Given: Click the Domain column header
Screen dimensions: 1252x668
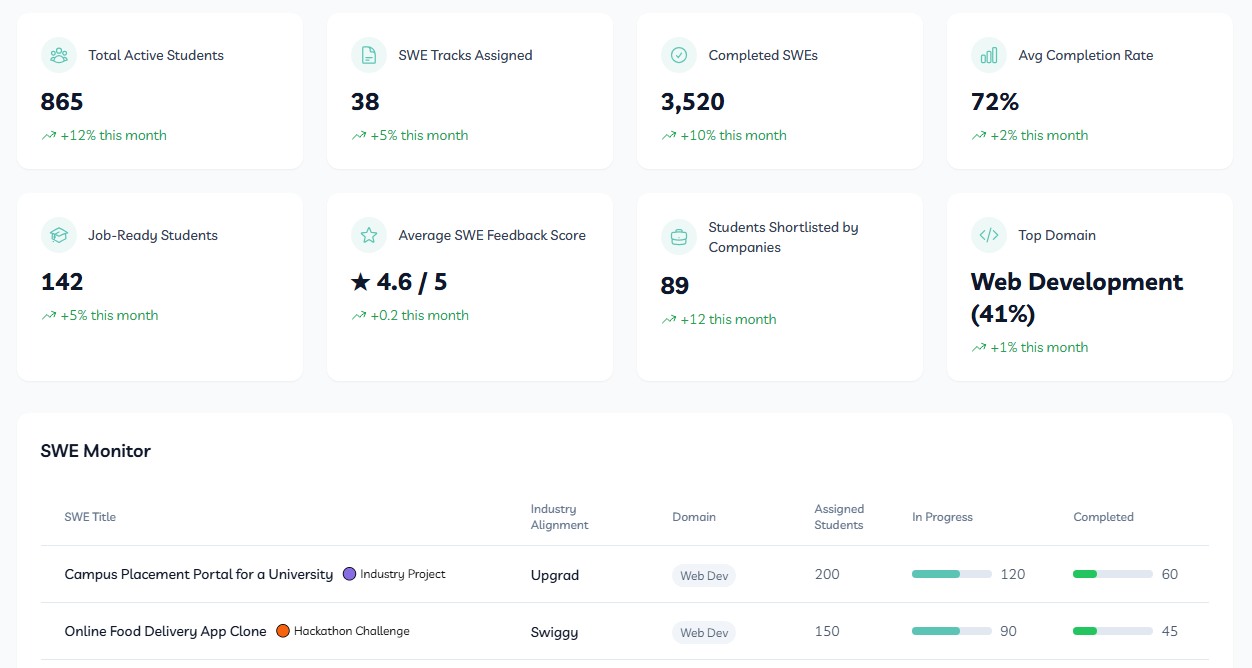Looking at the screenshot, I should (694, 517).
